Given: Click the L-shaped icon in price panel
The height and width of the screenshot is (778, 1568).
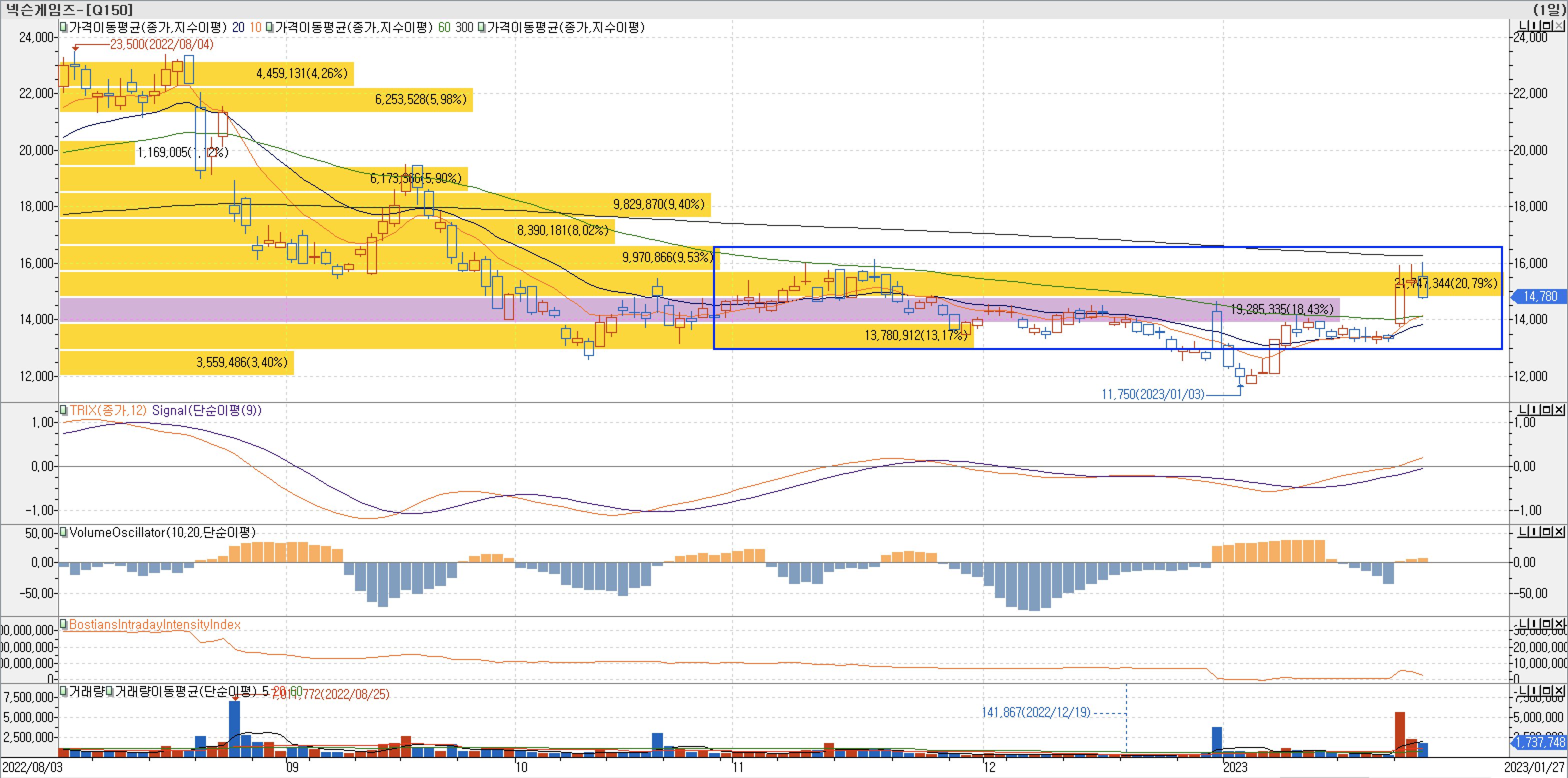Looking at the screenshot, I should pos(1523,25).
